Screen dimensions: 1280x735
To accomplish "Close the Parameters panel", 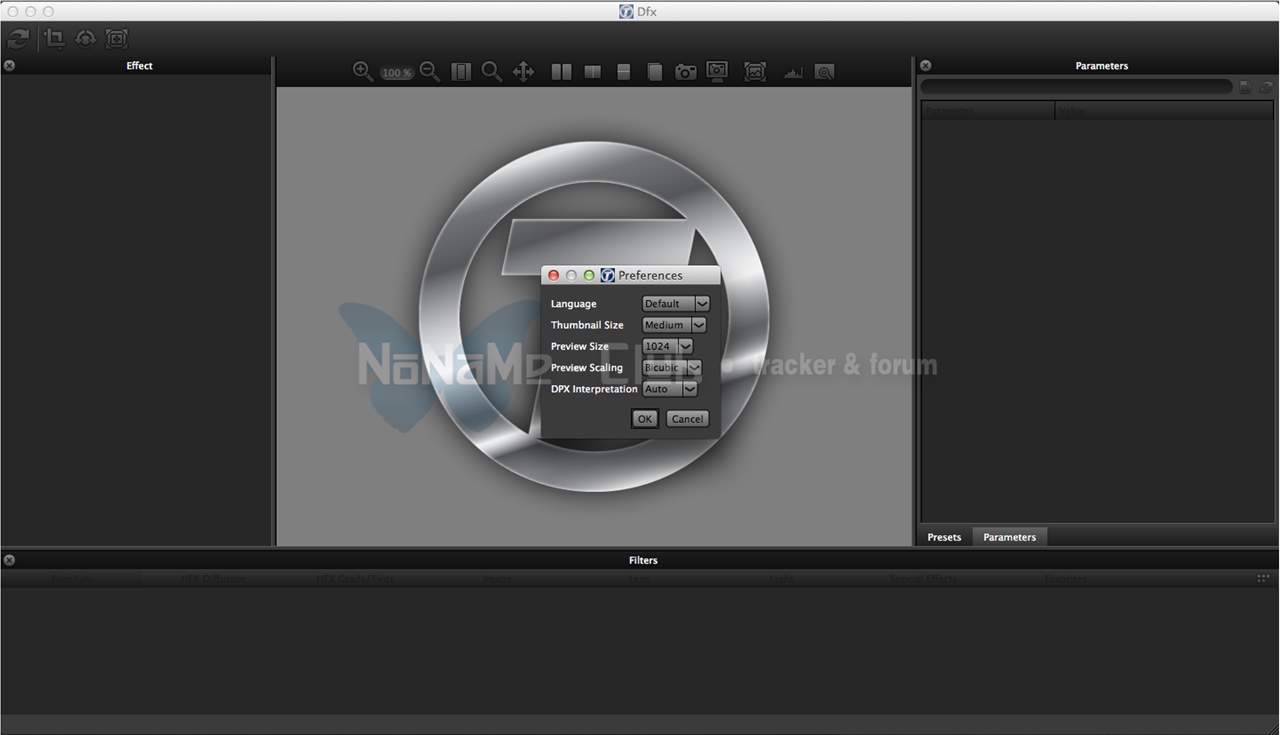I will (925, 65).
